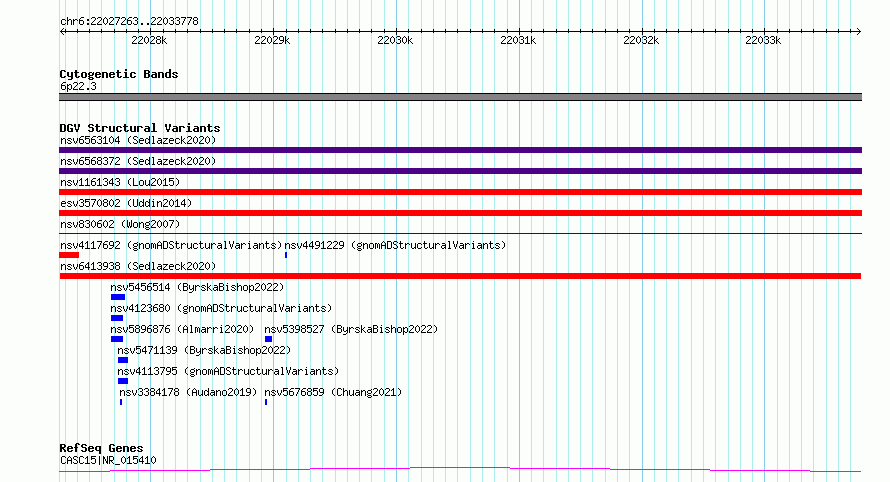Open the nsv1161343 (Lou2015) variant label
The width and height of the screenshot is (890, 482).
[x=120, y=182]
